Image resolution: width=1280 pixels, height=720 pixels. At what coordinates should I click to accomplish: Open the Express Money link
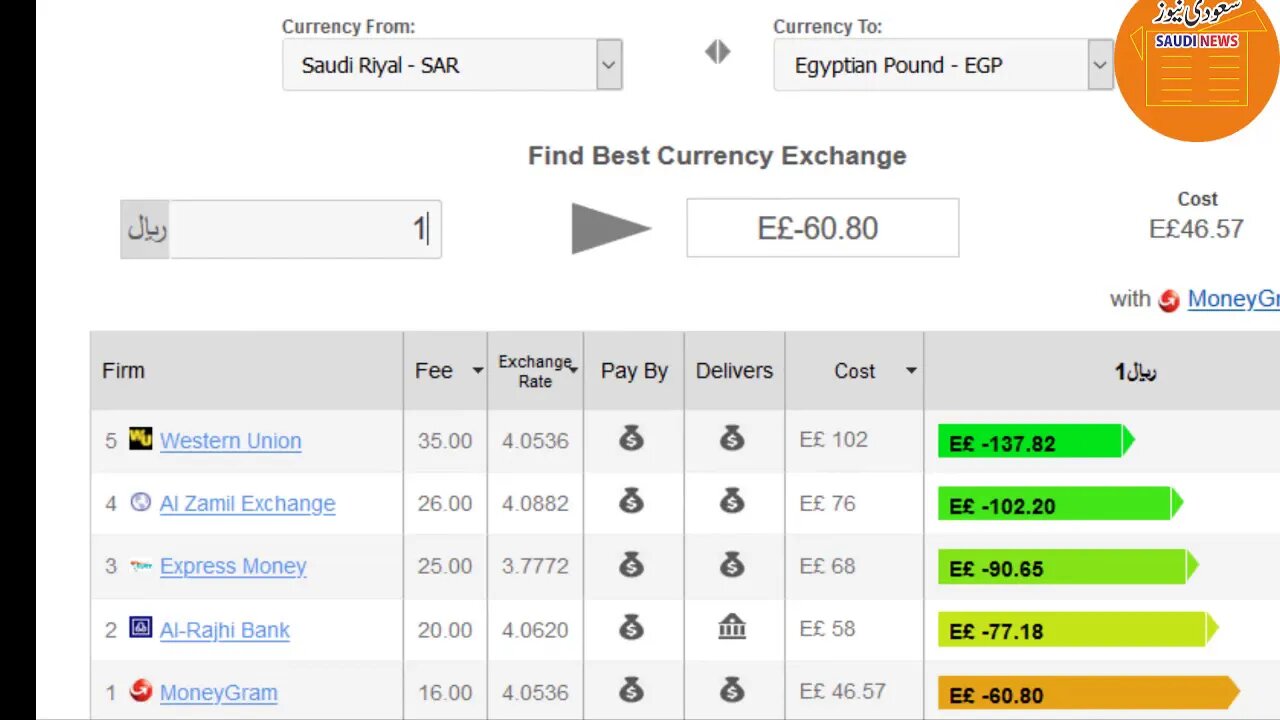point(233,566)
